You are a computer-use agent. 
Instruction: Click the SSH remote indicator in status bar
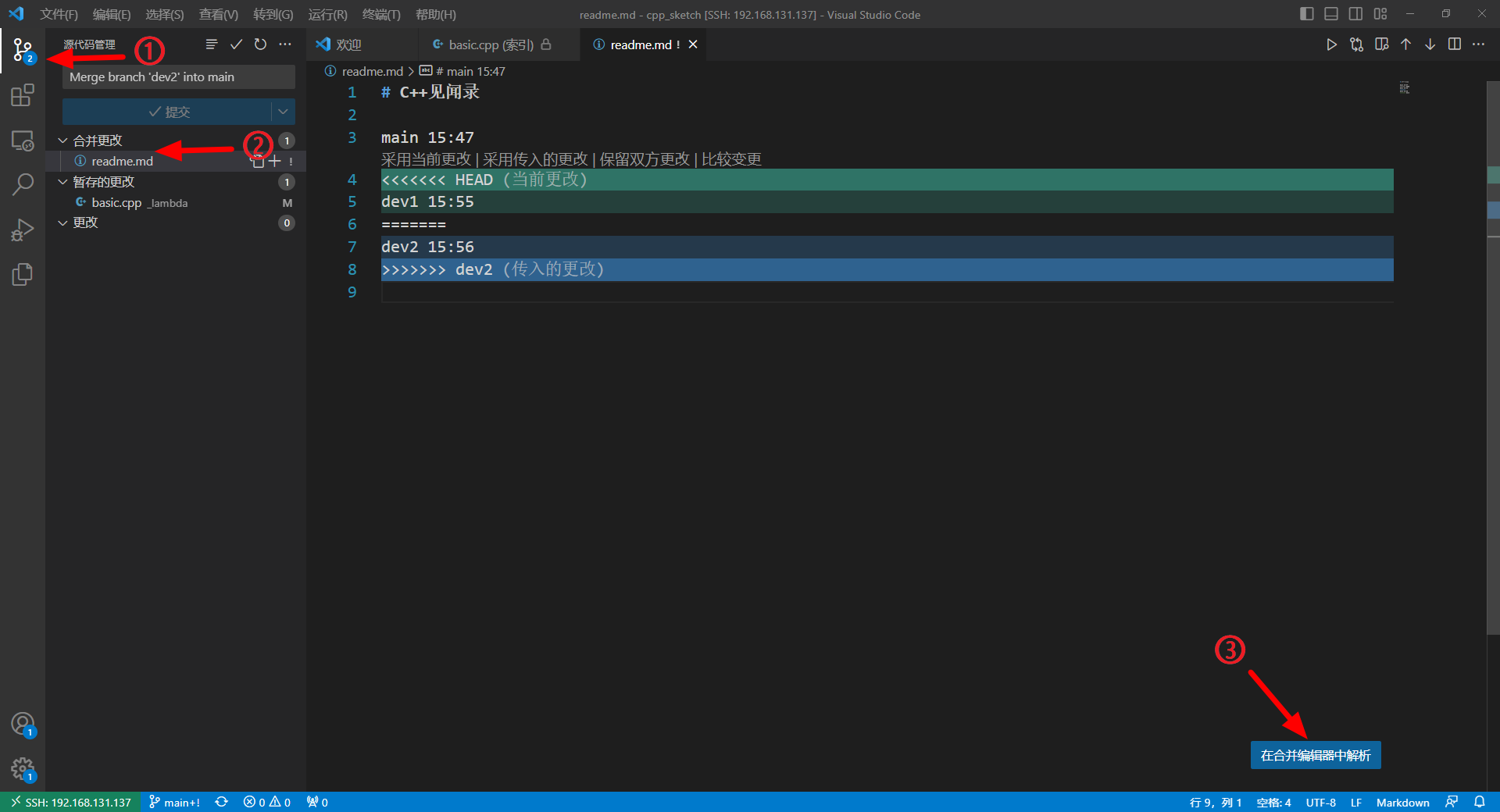70,802
